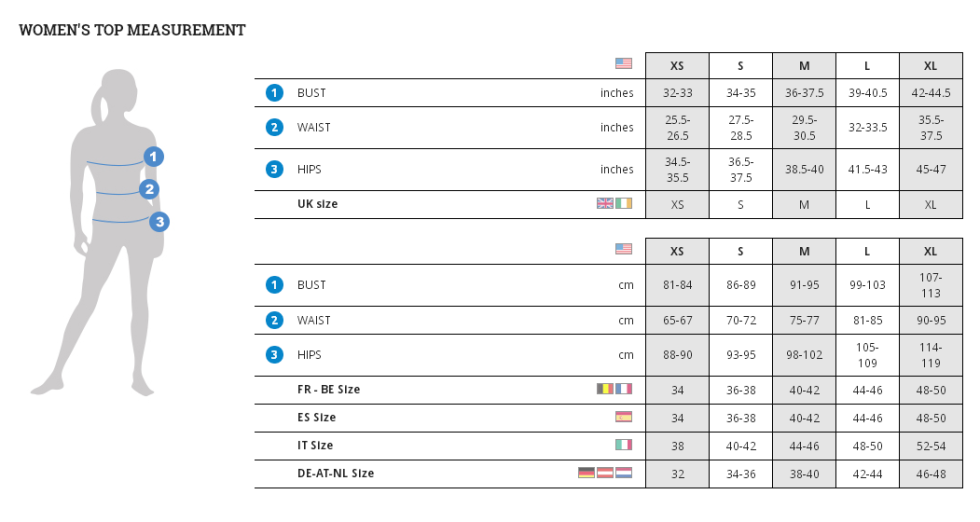This screenshot has width=980, height=522.
Task: Click the US flag icon above the inches table
Action: (x=623, y=64)
